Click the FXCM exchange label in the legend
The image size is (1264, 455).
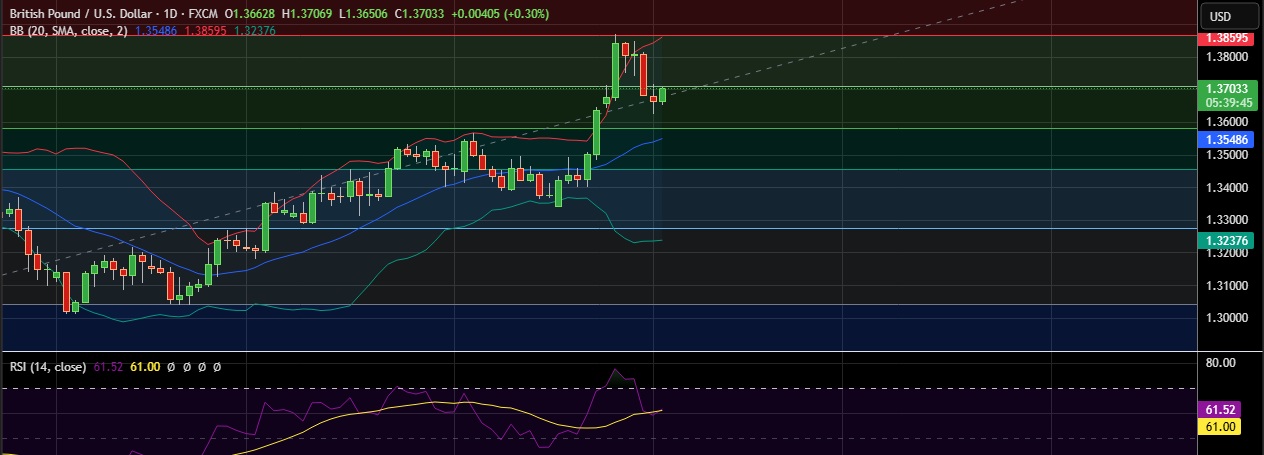point(205,15)
